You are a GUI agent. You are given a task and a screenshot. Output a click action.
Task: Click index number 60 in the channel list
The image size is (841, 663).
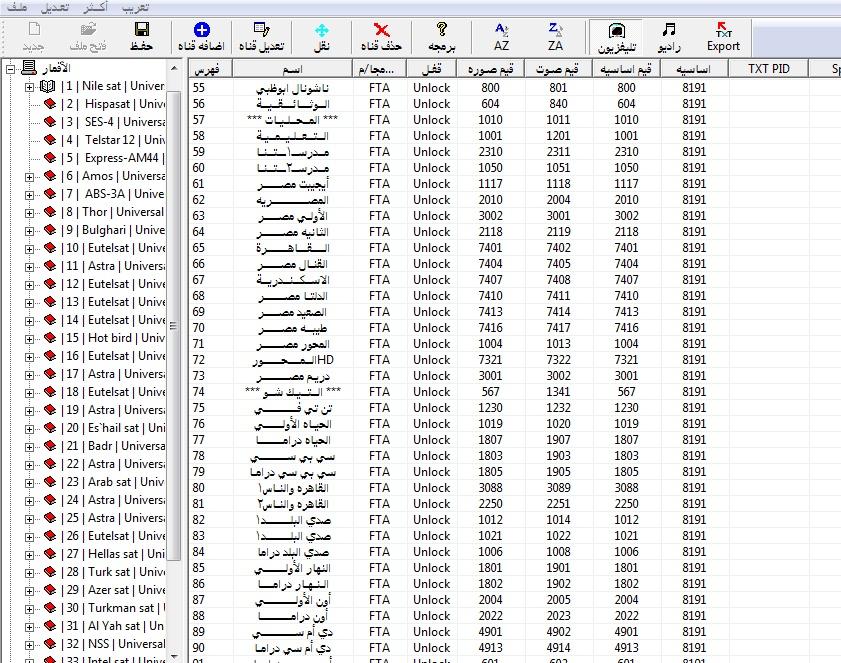pyautogui.click(x=198, y=168)
